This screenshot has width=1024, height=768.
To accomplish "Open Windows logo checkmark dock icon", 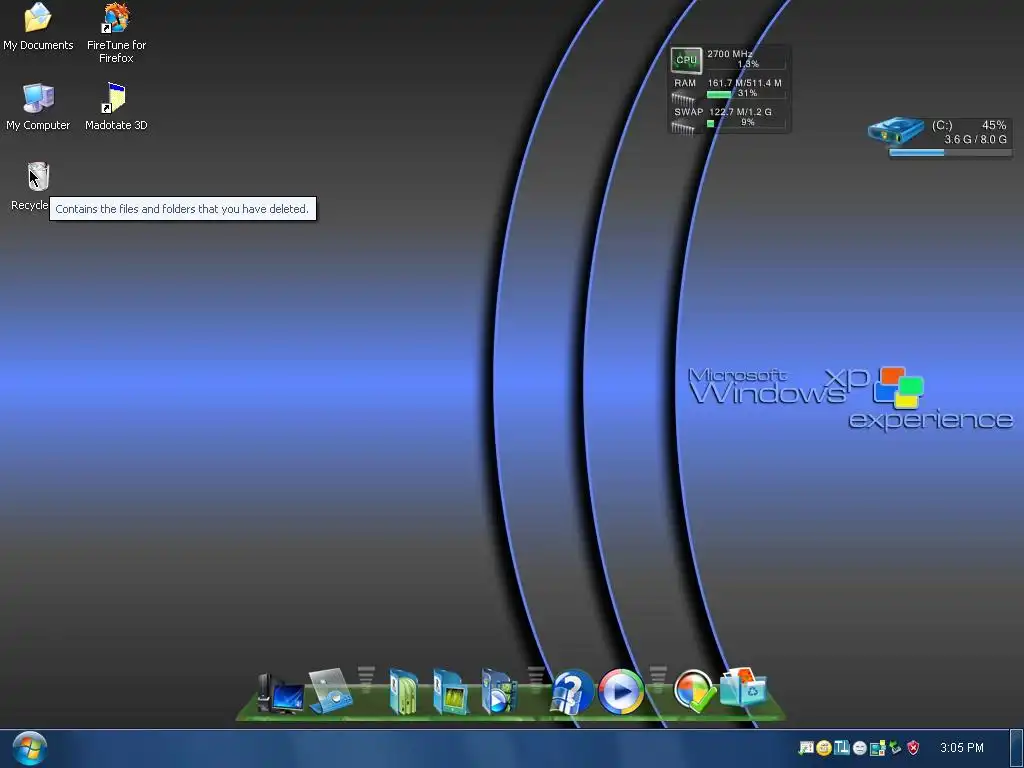I will [694, 691].
